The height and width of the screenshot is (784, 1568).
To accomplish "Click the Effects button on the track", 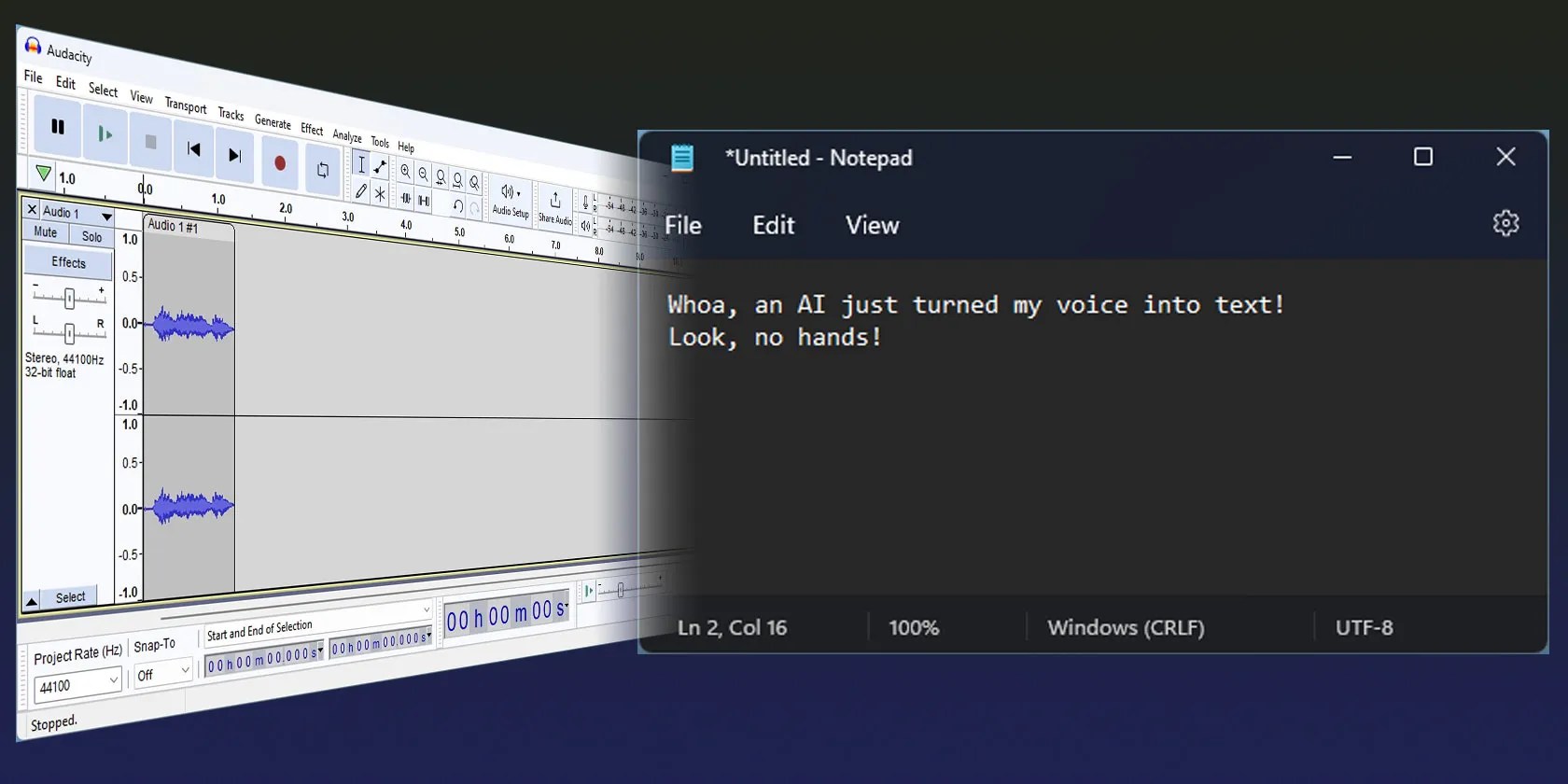I will coord(68,262).
